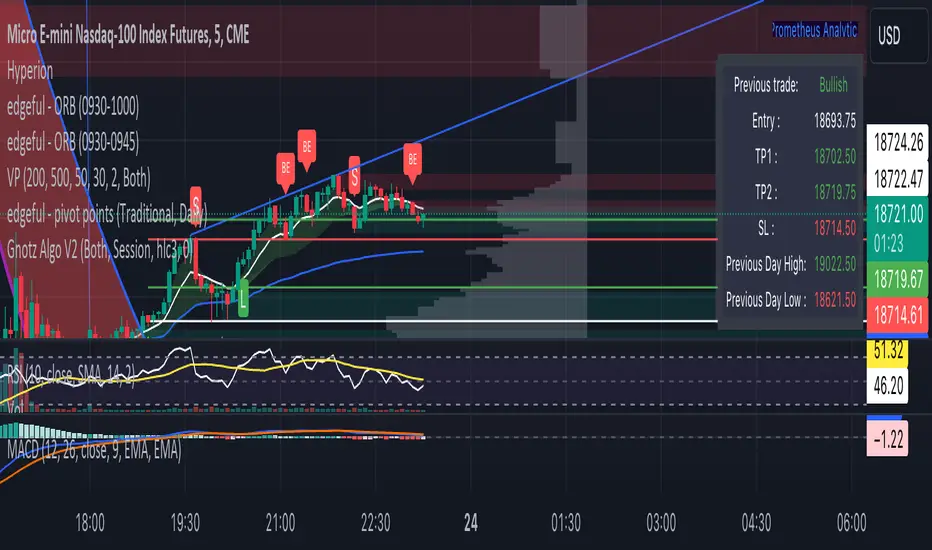The height and width of the screenshot is (550, 932).
Task: Click the 01:23 bar countdown timer
Action: tap(889, 243)
